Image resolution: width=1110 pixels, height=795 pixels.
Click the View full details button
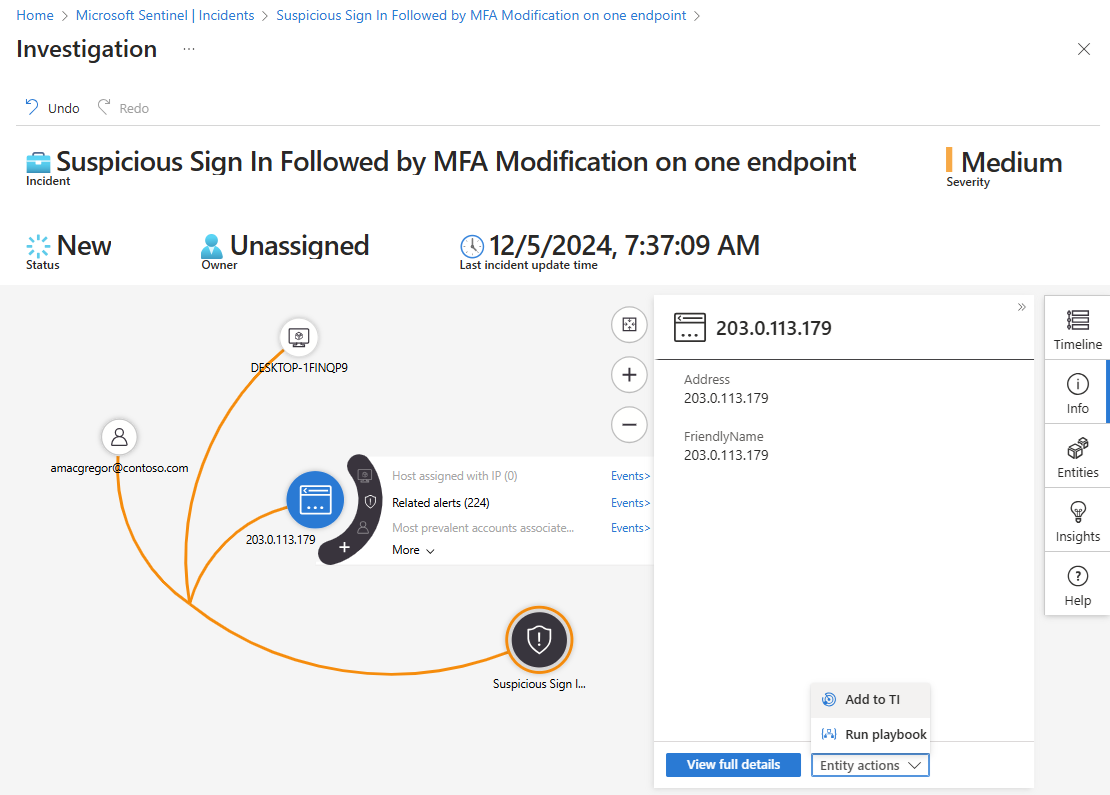pyautogui.click(x=733, y=765)
